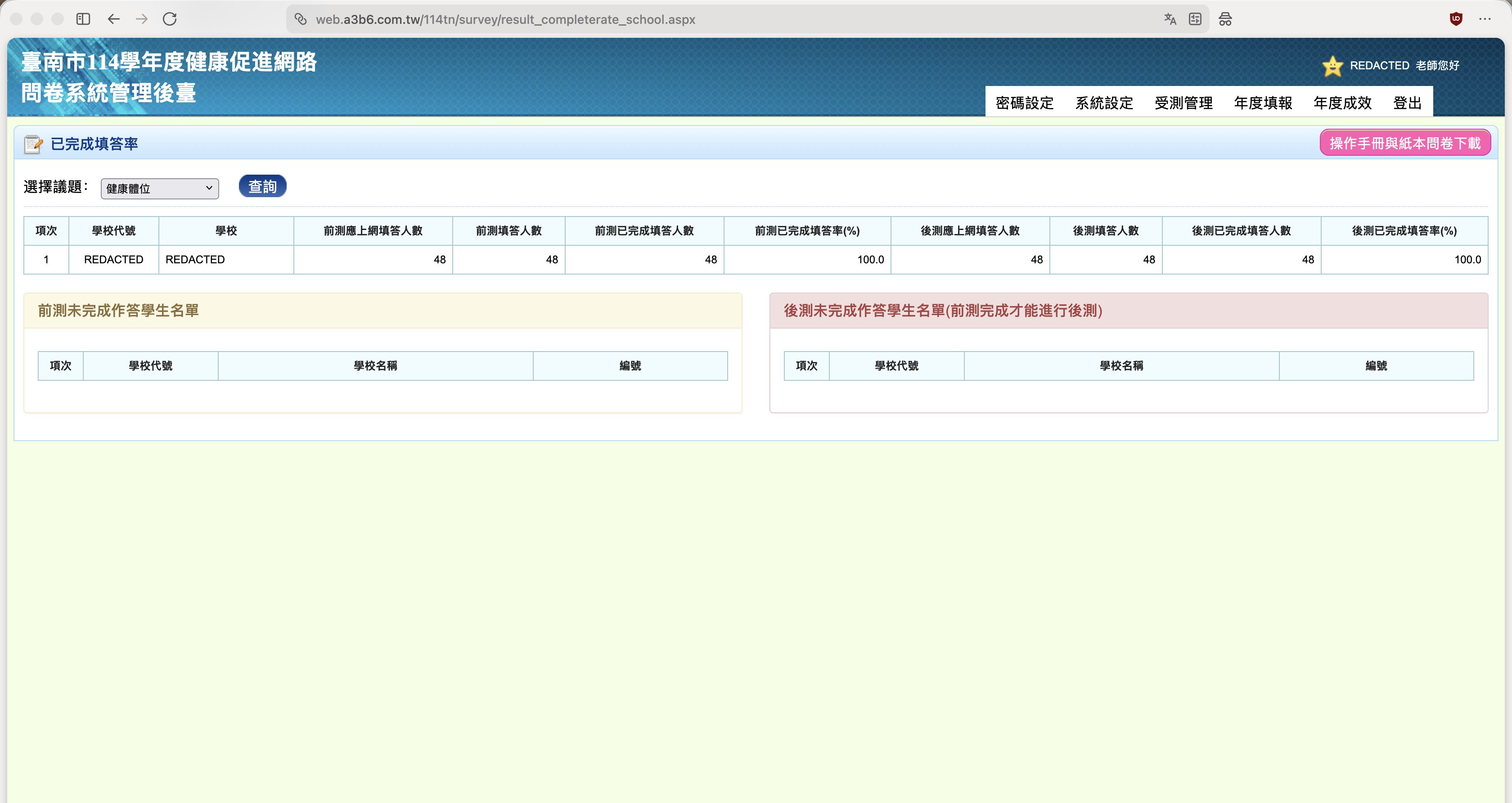Open the uBlock Origin shield extension
Screen dimensions: 1512x803
1456,19
